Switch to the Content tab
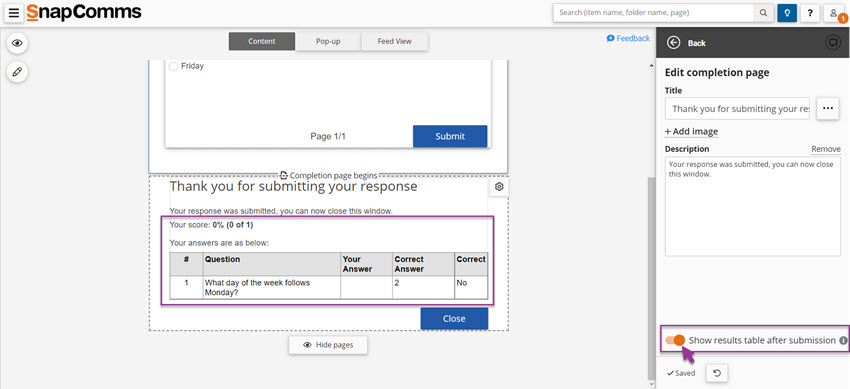Image resolution: width=850 pixels, height=389 pixels. pyautogui.click(x=262, y=41)
